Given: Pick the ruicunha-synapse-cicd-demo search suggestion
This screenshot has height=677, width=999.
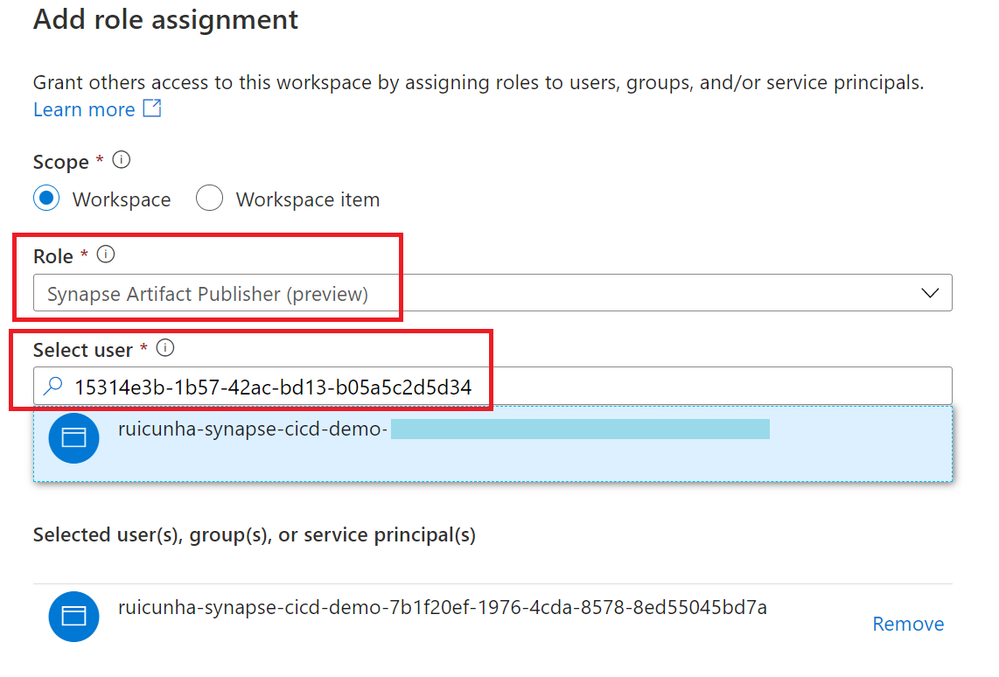Looking at the screenshot, I should (x=492, y=443).
